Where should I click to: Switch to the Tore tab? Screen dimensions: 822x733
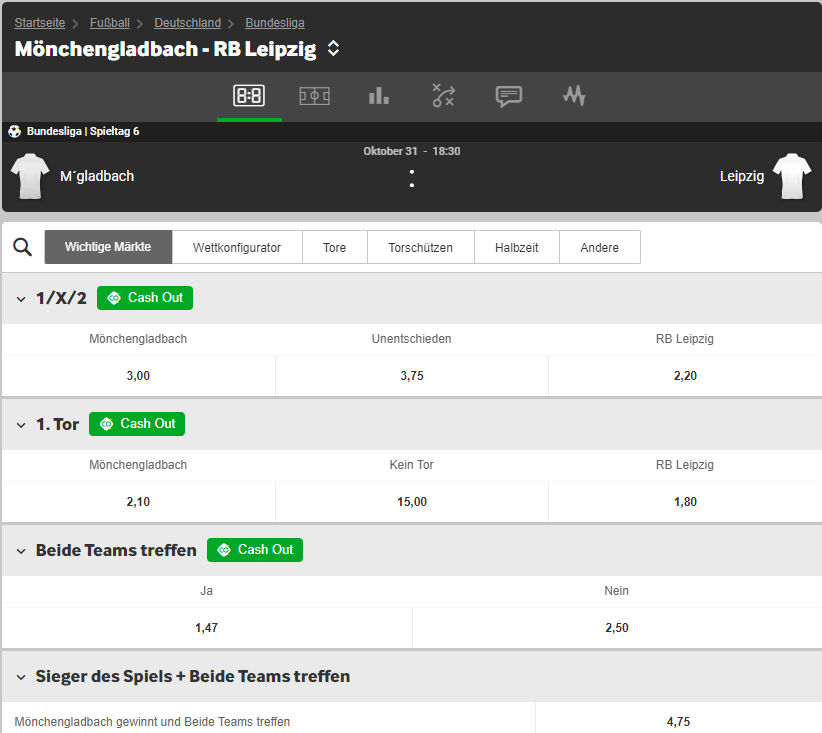(x=334, y=247)
